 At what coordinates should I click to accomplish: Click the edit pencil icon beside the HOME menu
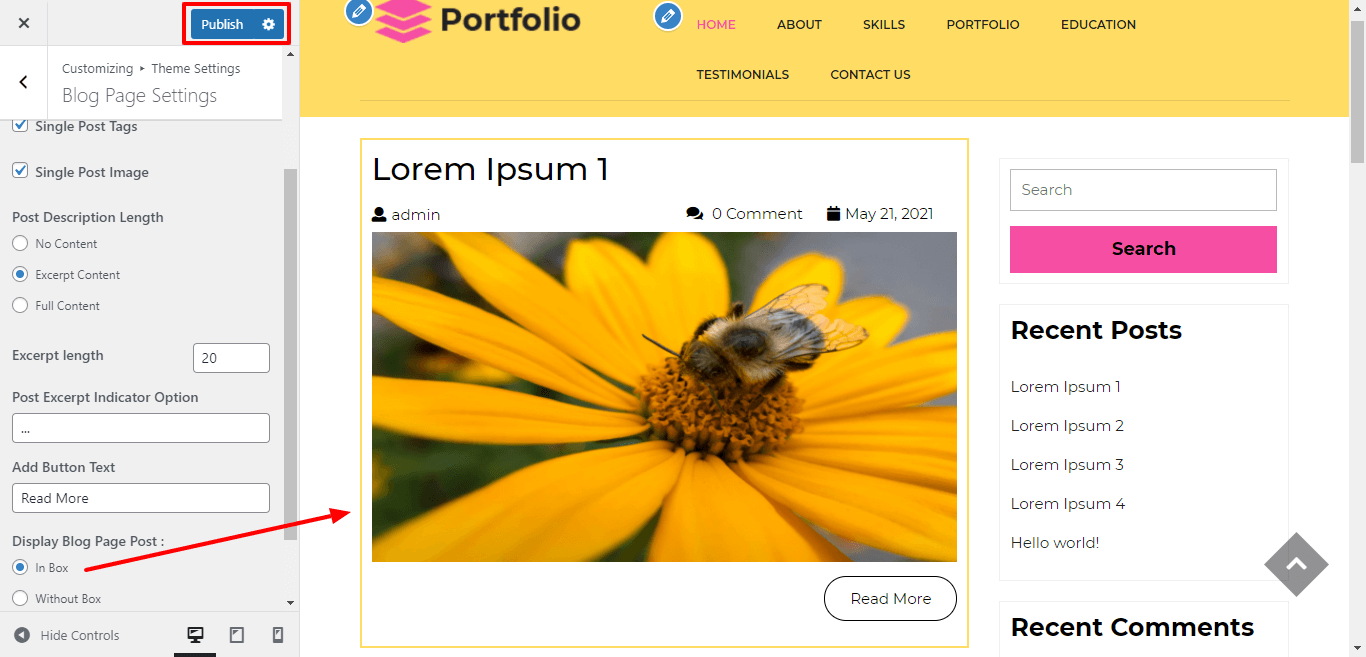(x=668, y=16)
